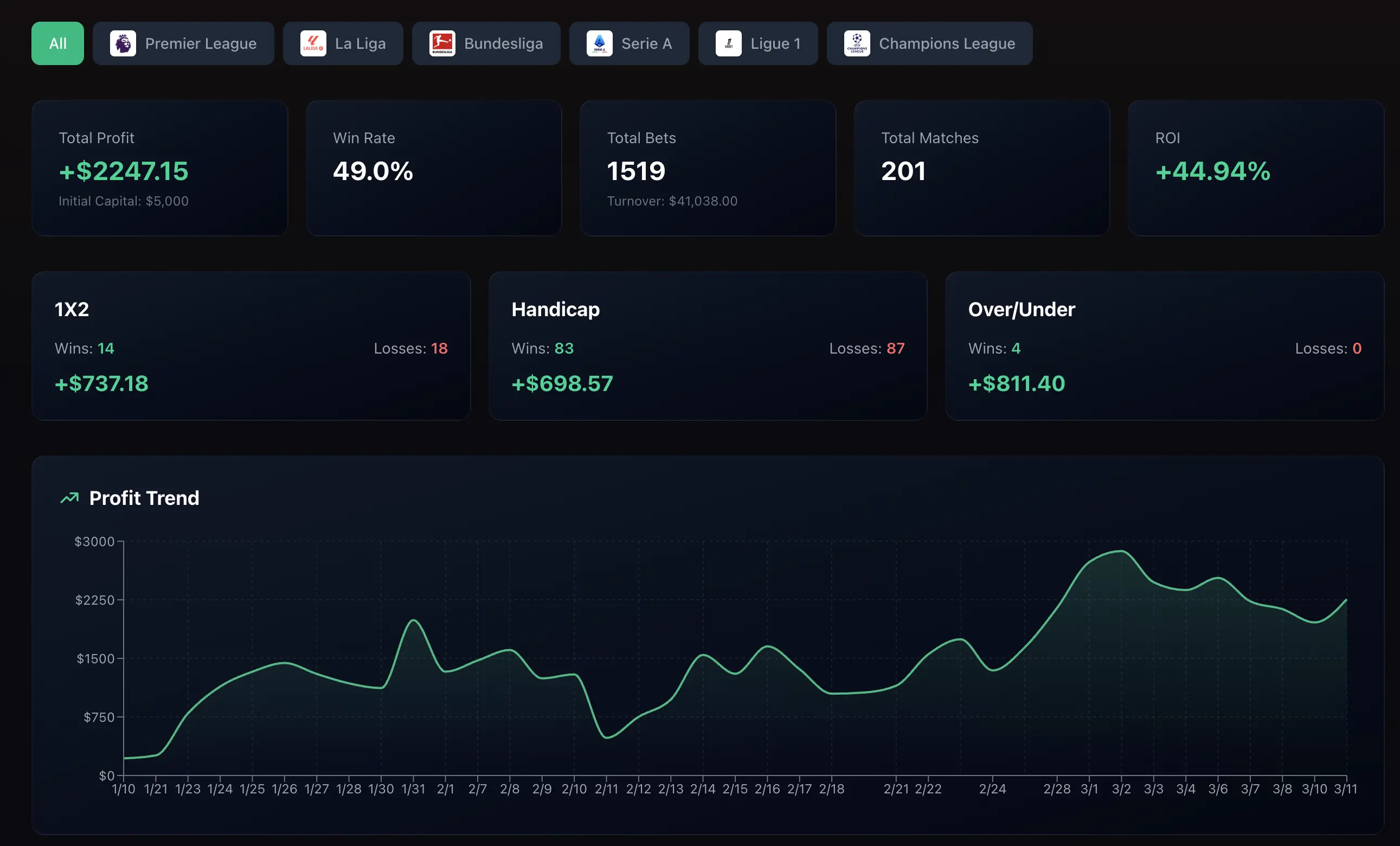This screenshot has height=846, width=1400.
Task: Click the Serie A logo icon
Action: (x=600, y=43)
